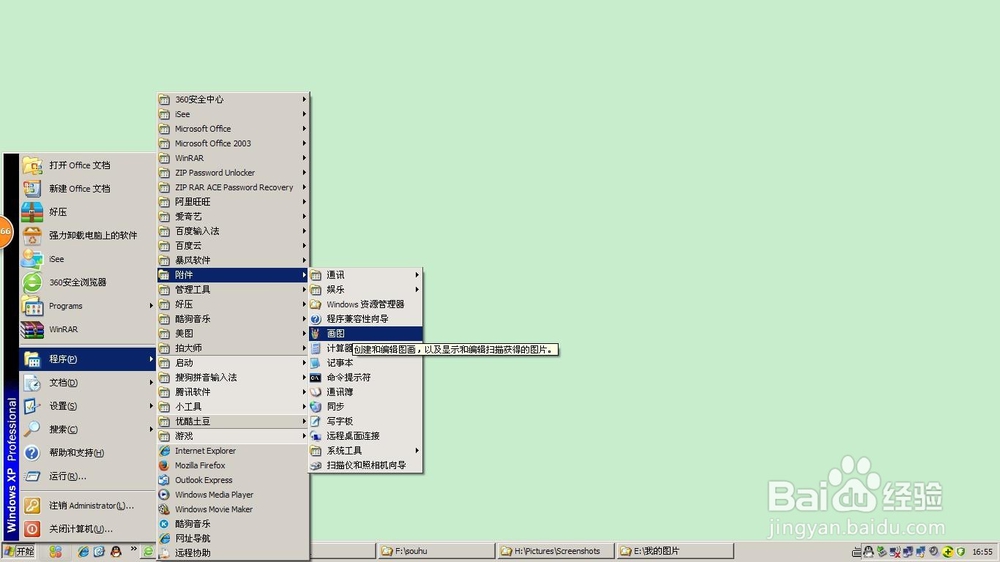The width and height of the screenshot is (1000, 562).
Task: Open the 启动 startup folder
Action: [233, 363]
